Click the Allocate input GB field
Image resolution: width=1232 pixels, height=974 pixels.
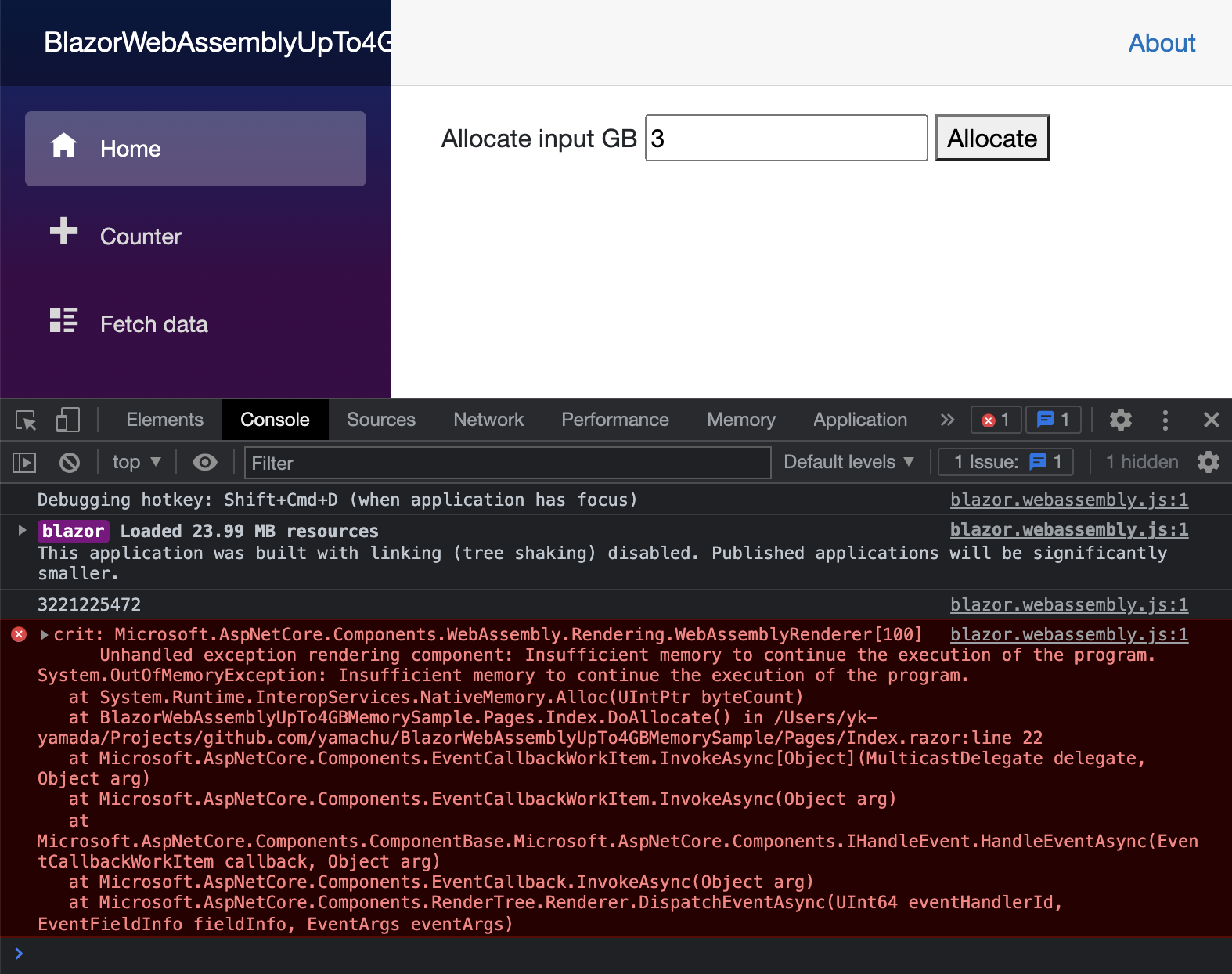pyautogui.click(x=787, y=139)
